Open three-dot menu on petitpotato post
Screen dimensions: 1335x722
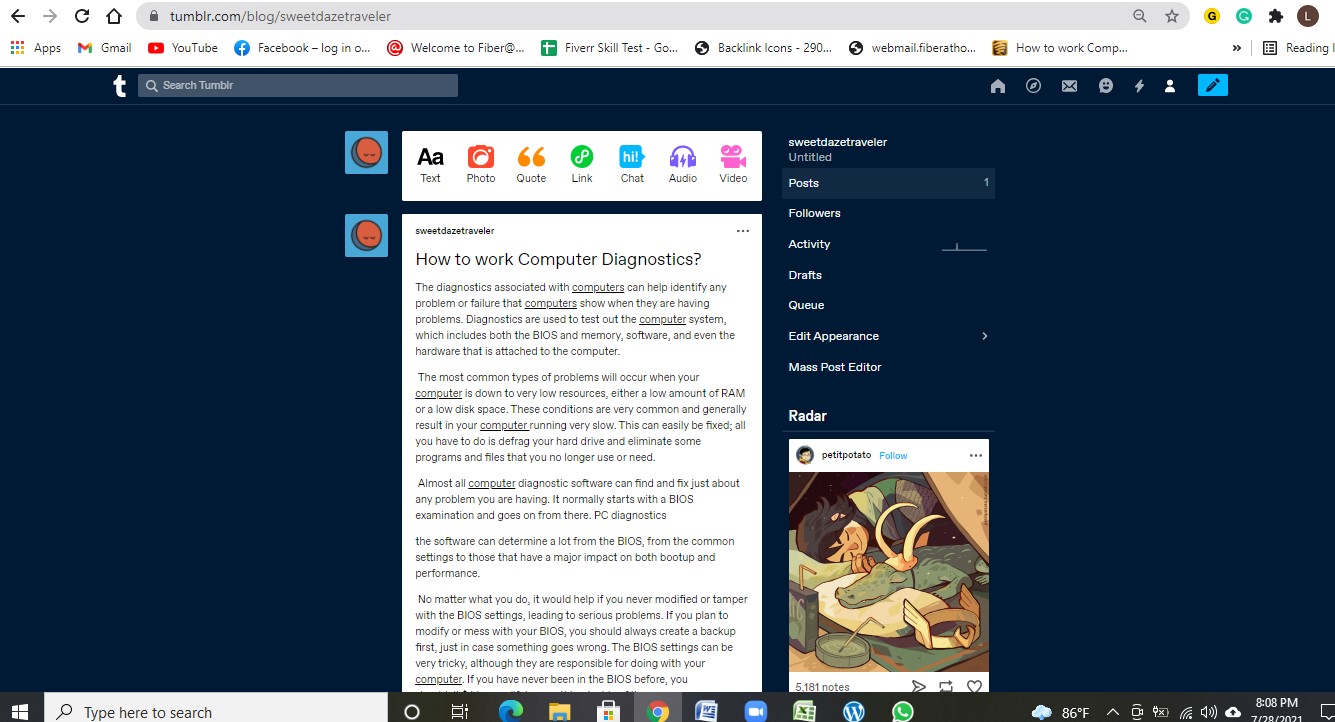coord(975,455)
